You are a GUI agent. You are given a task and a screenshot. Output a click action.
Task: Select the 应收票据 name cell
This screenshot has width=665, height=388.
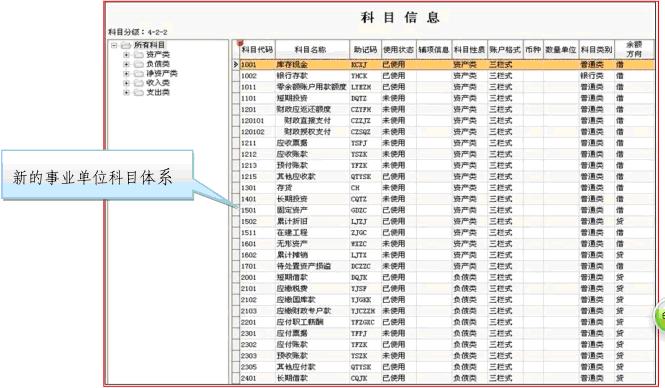coord(312,143)
